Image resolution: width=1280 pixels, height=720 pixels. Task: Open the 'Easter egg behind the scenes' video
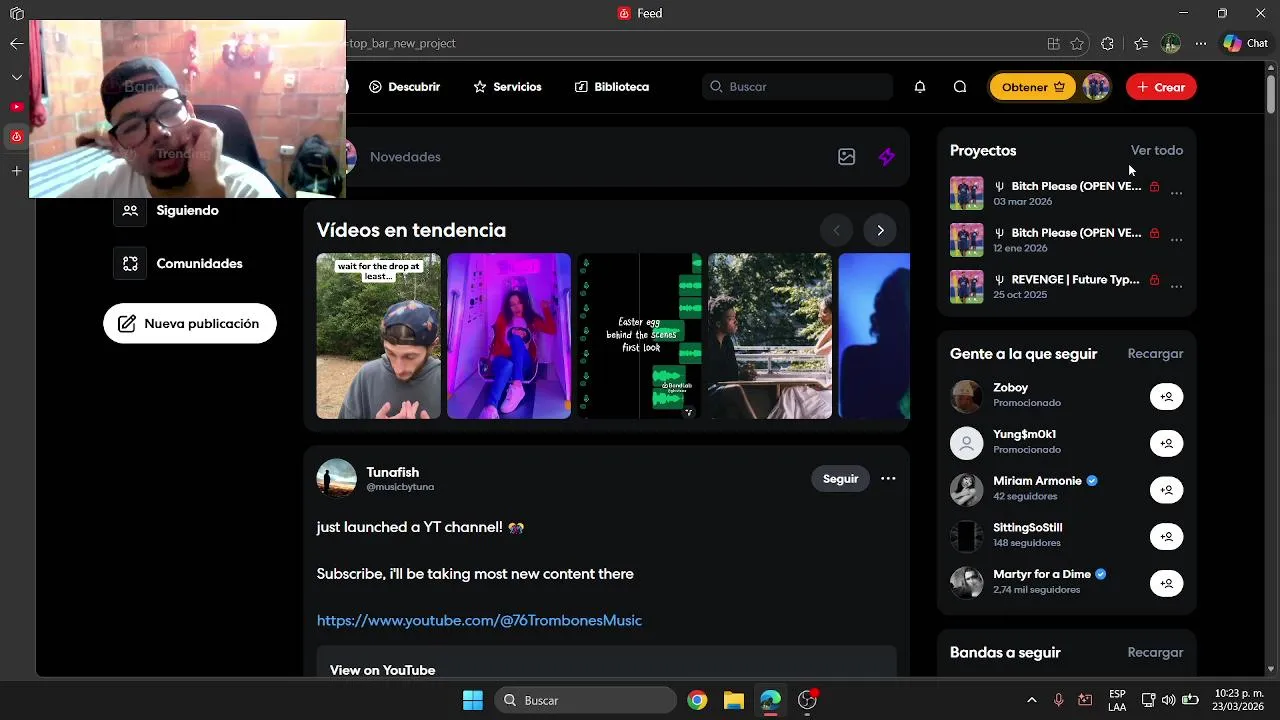(x=640, y=336)
